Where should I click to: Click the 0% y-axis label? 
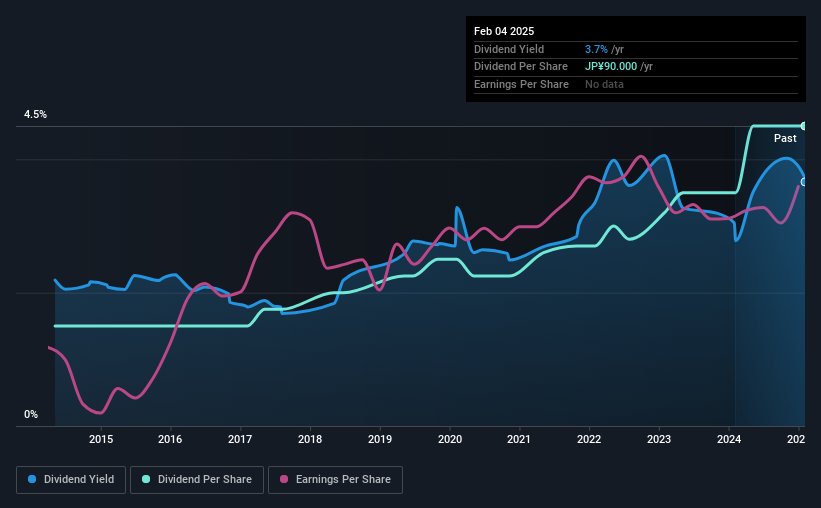(31, 414)
